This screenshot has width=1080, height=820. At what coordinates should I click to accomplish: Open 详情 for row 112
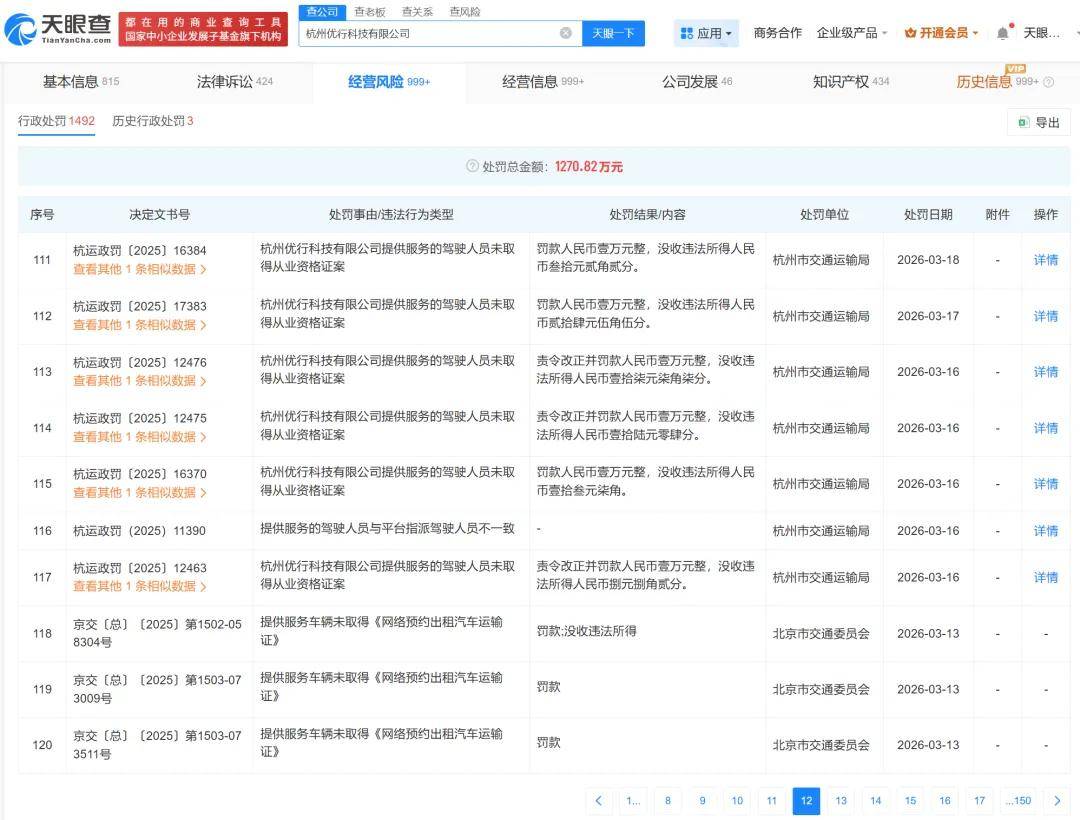(1046, 316)
